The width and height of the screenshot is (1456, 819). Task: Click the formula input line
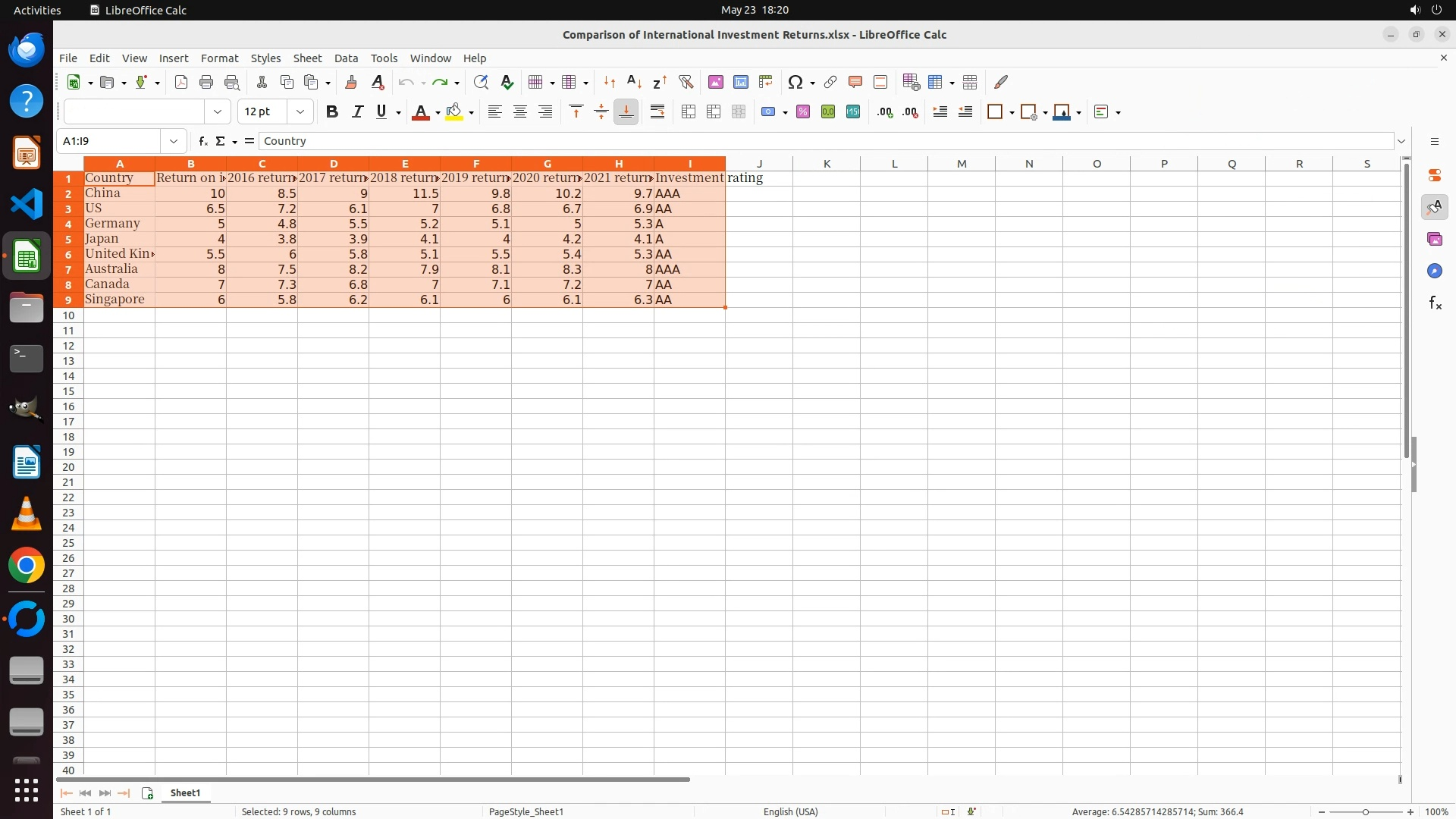coord(825,141)
